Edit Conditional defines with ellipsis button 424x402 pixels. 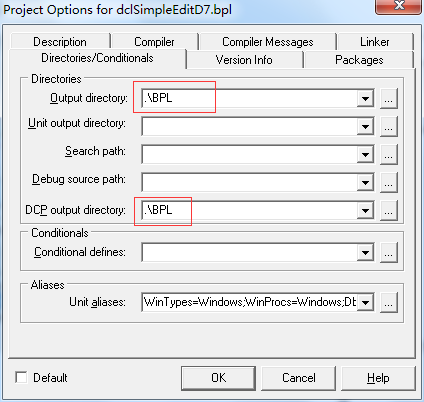[x=389, y=253]
